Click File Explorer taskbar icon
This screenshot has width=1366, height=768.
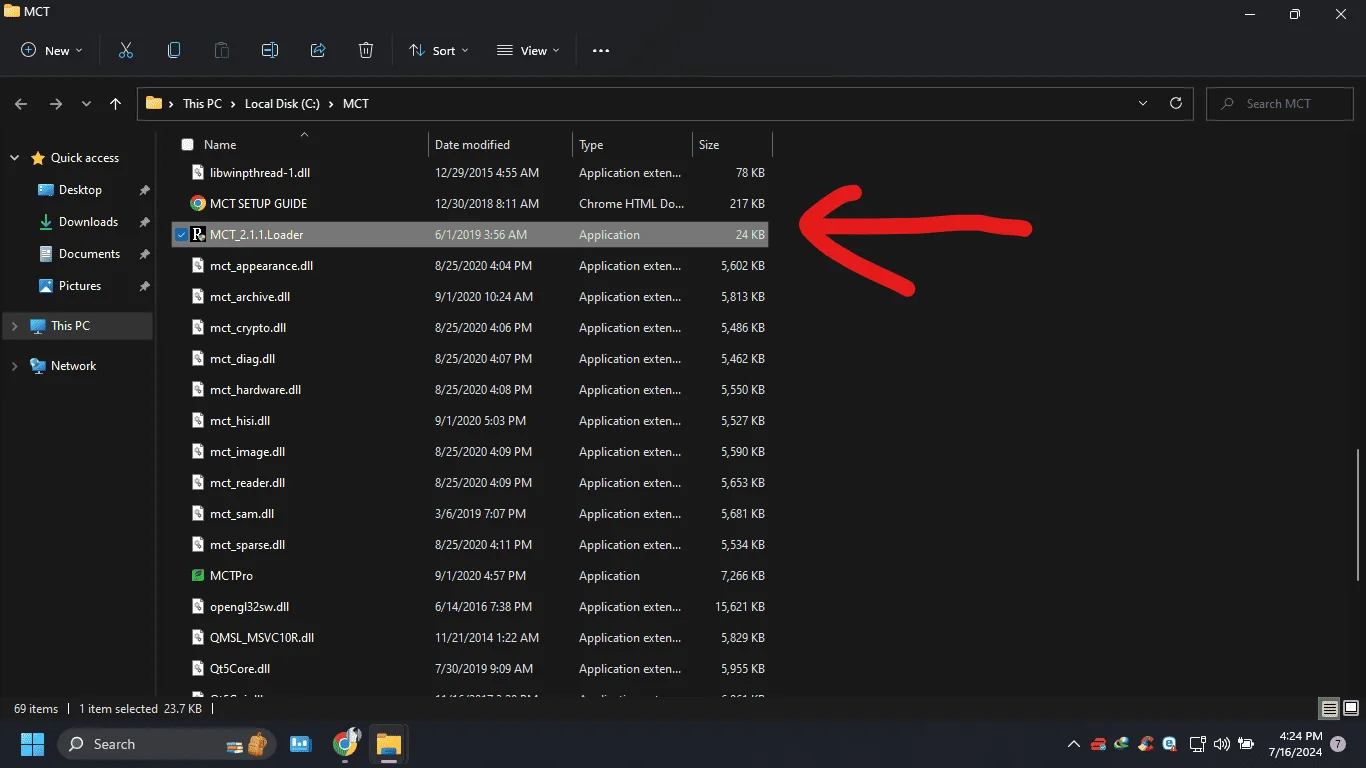click(388, 744)
